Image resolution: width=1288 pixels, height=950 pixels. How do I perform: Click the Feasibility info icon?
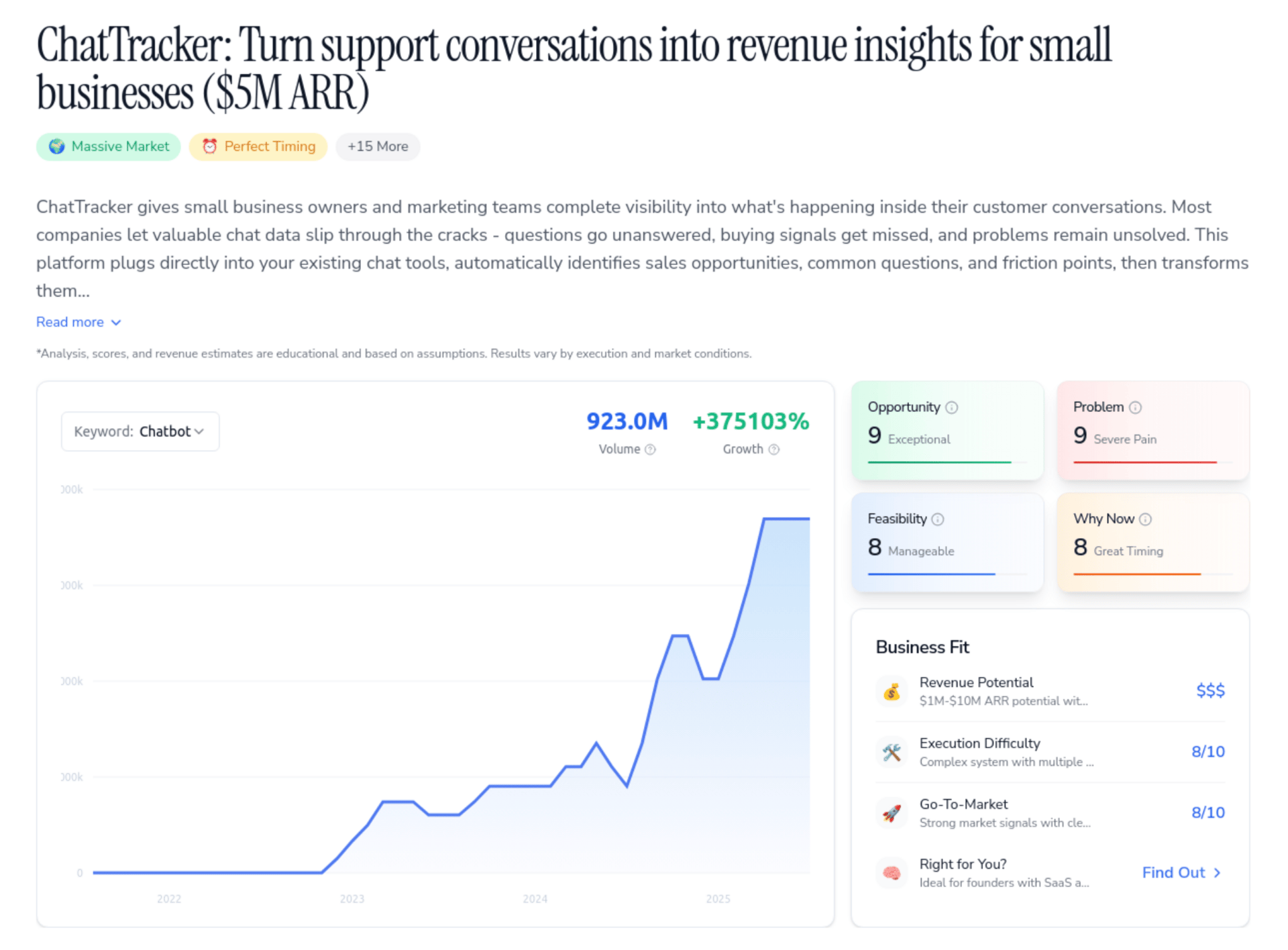[938, 519]
